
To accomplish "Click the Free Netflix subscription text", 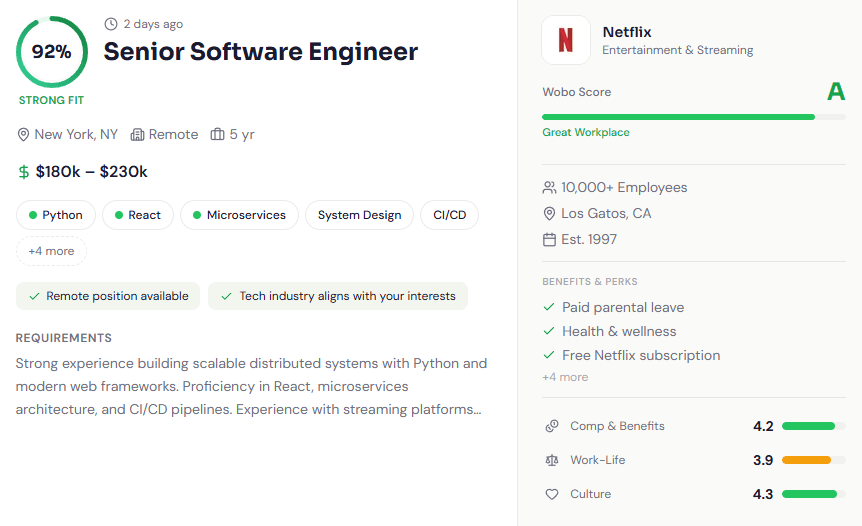I will [641, 355].
